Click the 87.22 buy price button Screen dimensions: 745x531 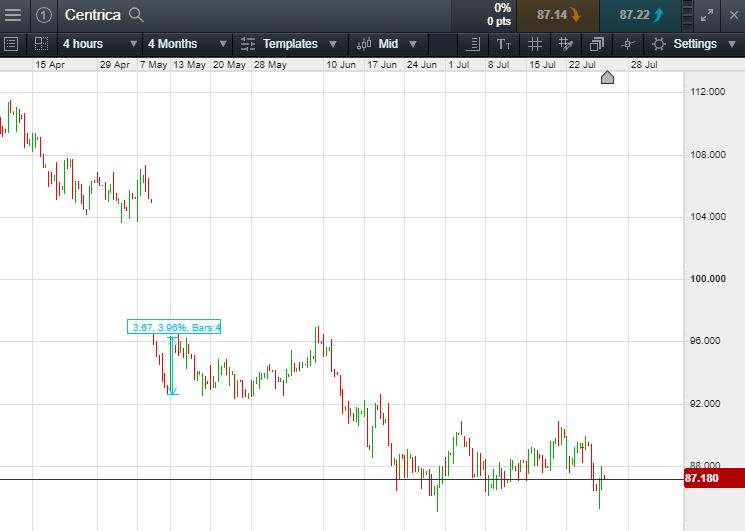click(x=640, y=15)
